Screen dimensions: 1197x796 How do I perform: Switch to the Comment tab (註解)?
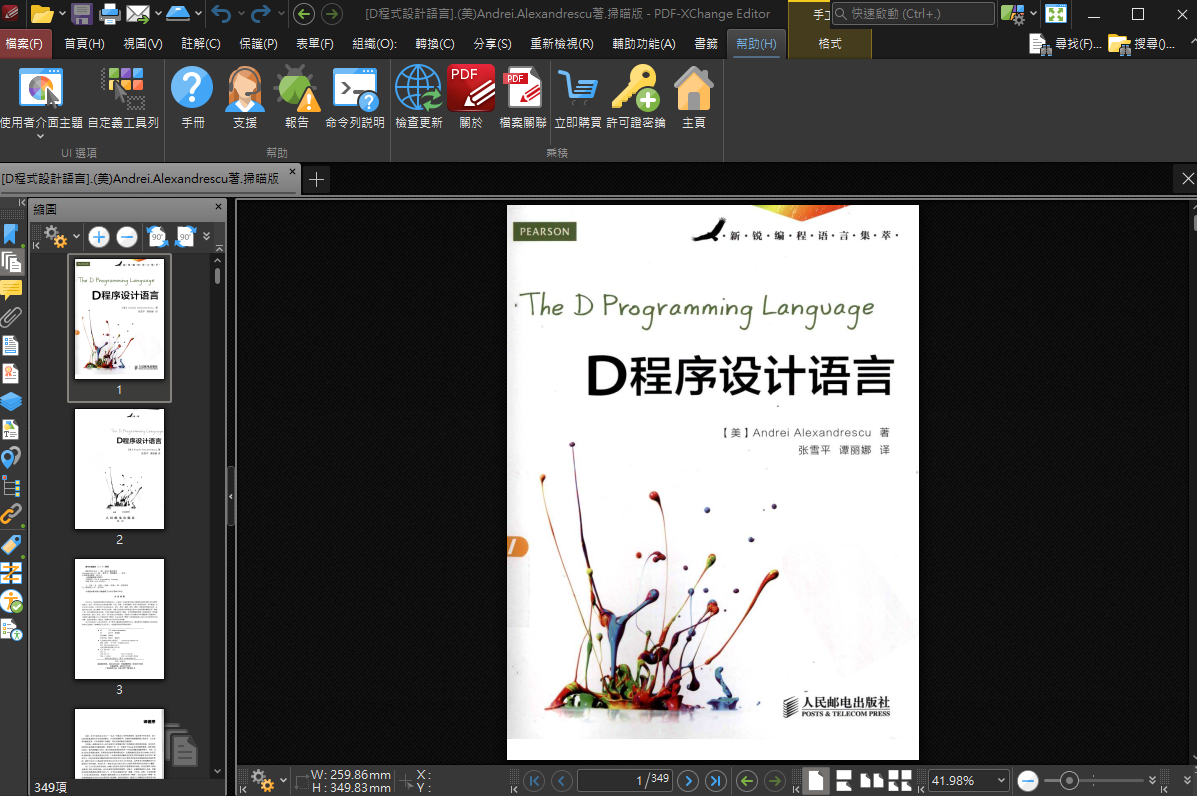(x=201, y=44)
